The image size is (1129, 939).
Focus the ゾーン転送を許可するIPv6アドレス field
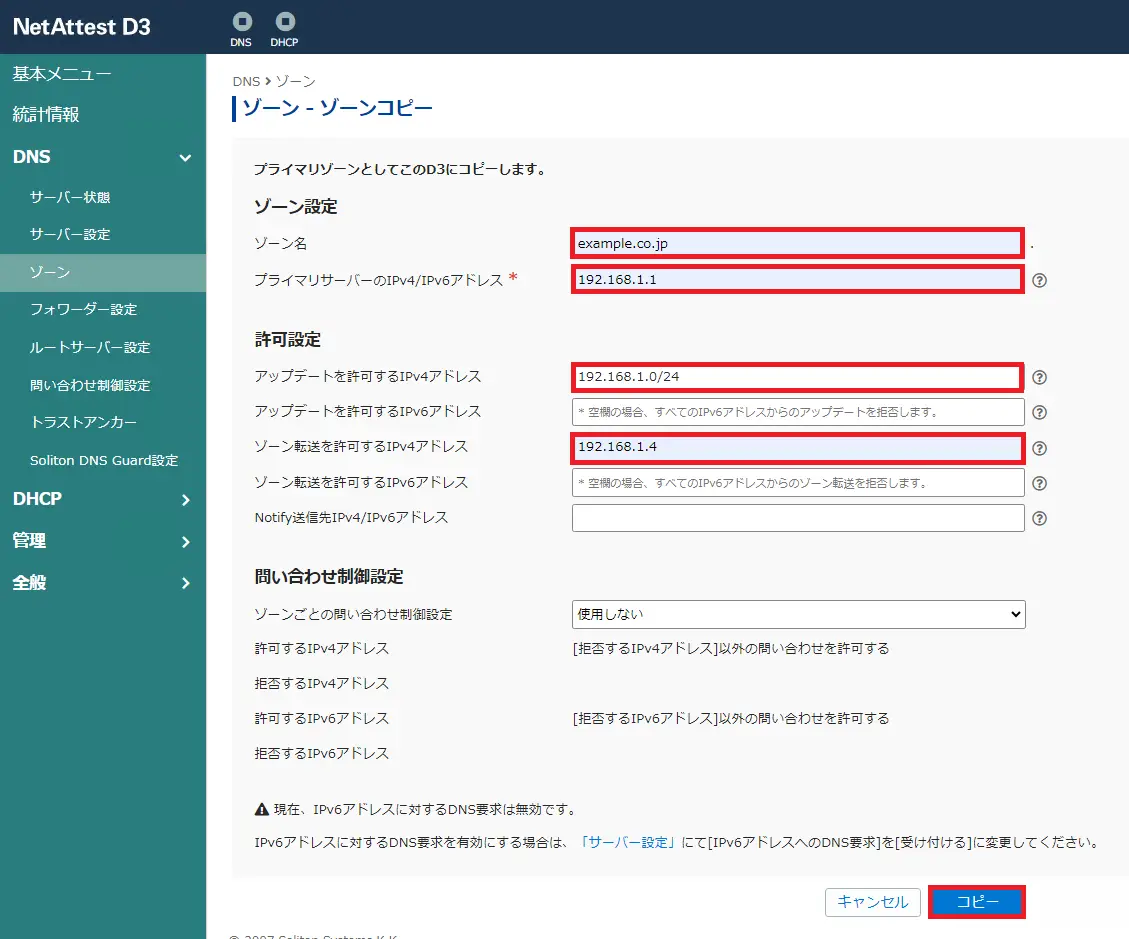(x=798, y=482)
